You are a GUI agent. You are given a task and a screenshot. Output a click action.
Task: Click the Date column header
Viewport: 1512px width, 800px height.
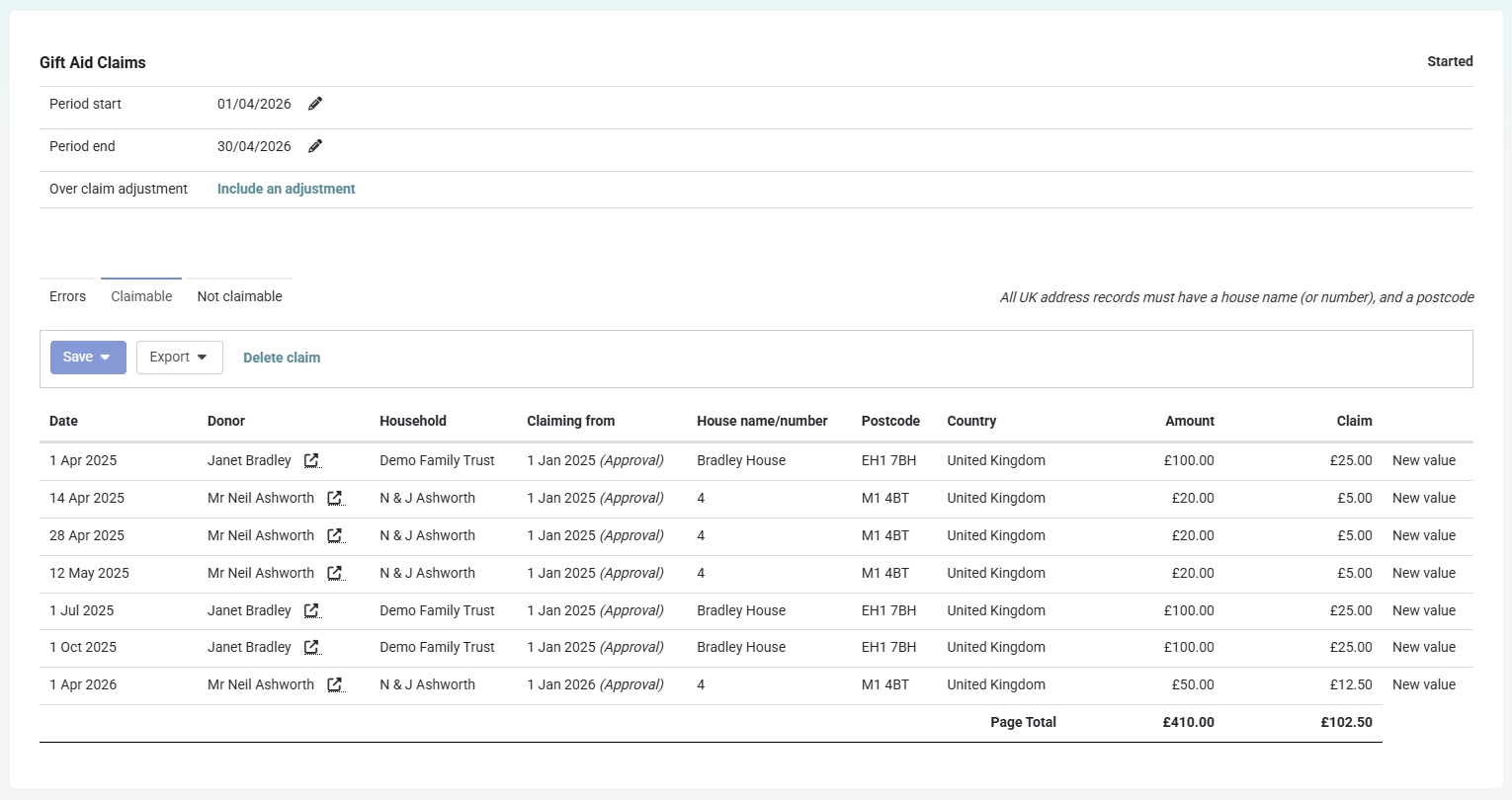pyautogui.click(x=63, y=421)
